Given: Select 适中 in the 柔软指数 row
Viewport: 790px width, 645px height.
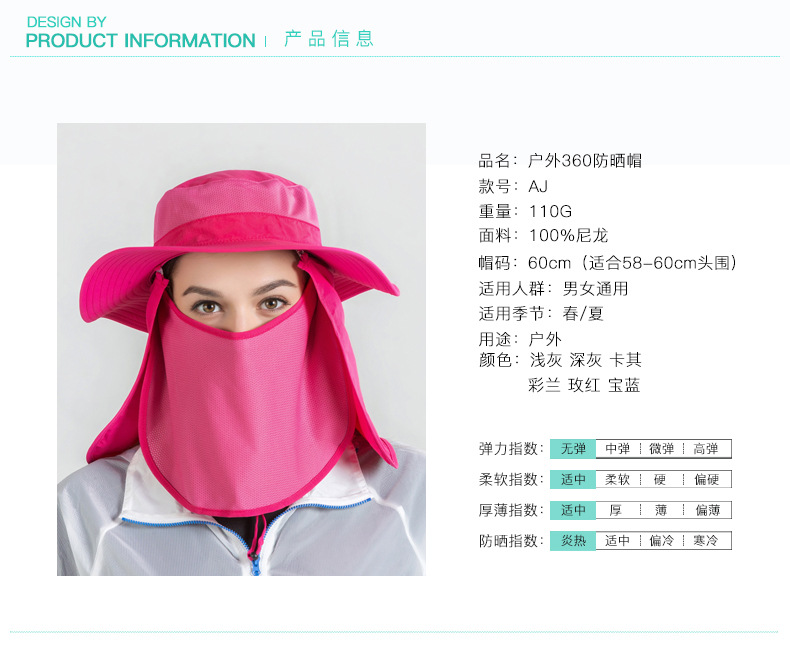Looking at the screenshot, I should (x=573, y=479).
